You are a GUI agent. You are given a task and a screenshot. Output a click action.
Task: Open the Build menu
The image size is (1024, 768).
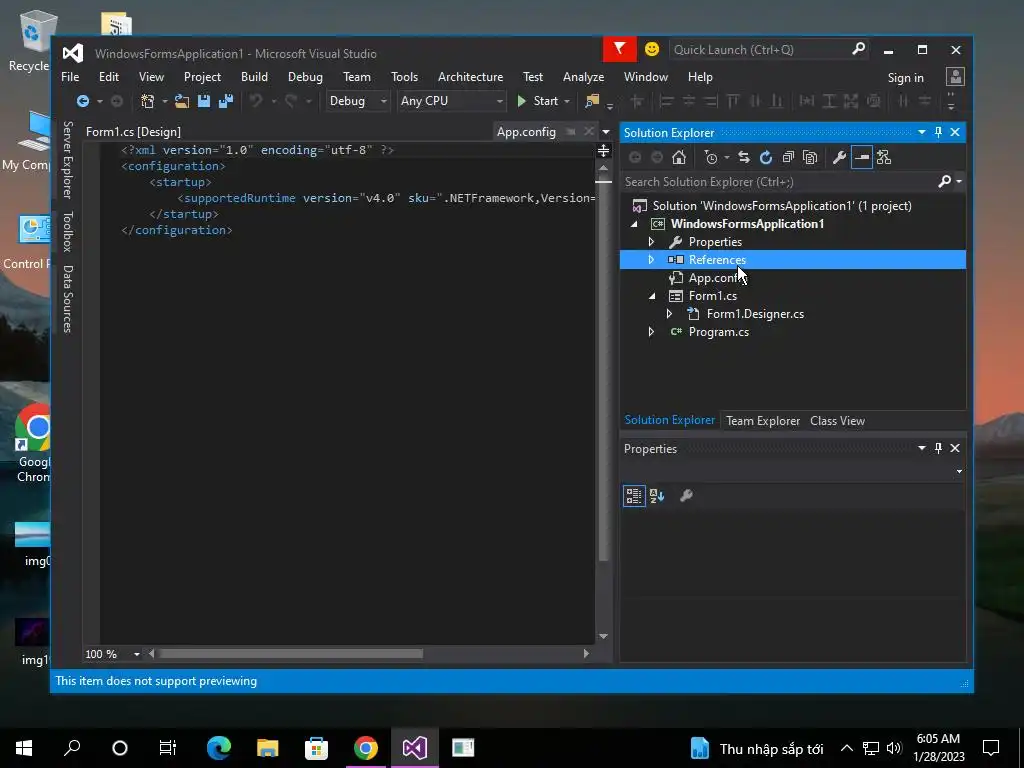(x=254, y=77)
